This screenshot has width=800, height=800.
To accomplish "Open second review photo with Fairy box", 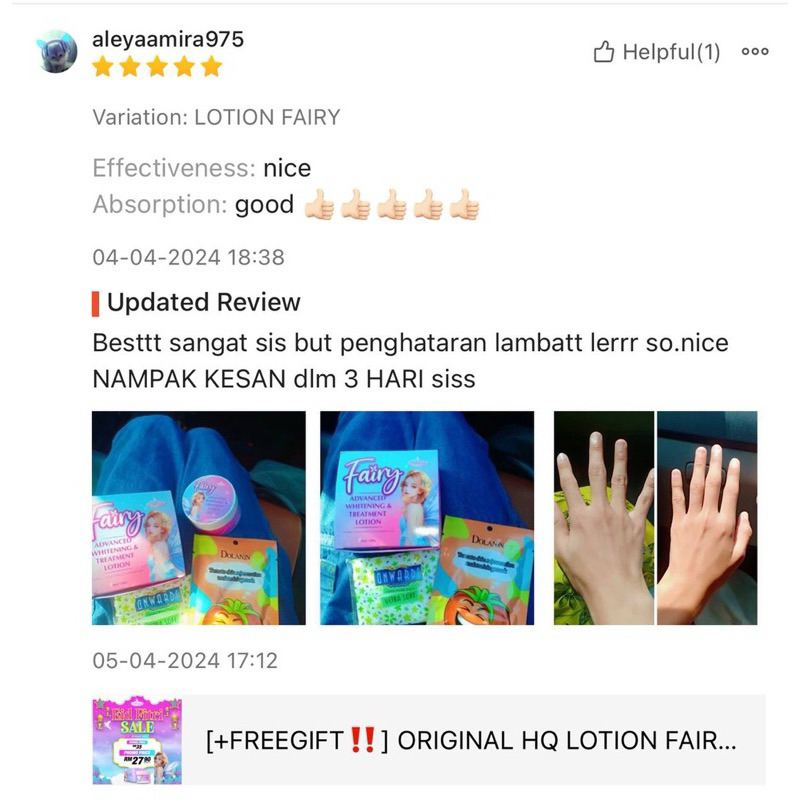I will [x=427, y=518].
